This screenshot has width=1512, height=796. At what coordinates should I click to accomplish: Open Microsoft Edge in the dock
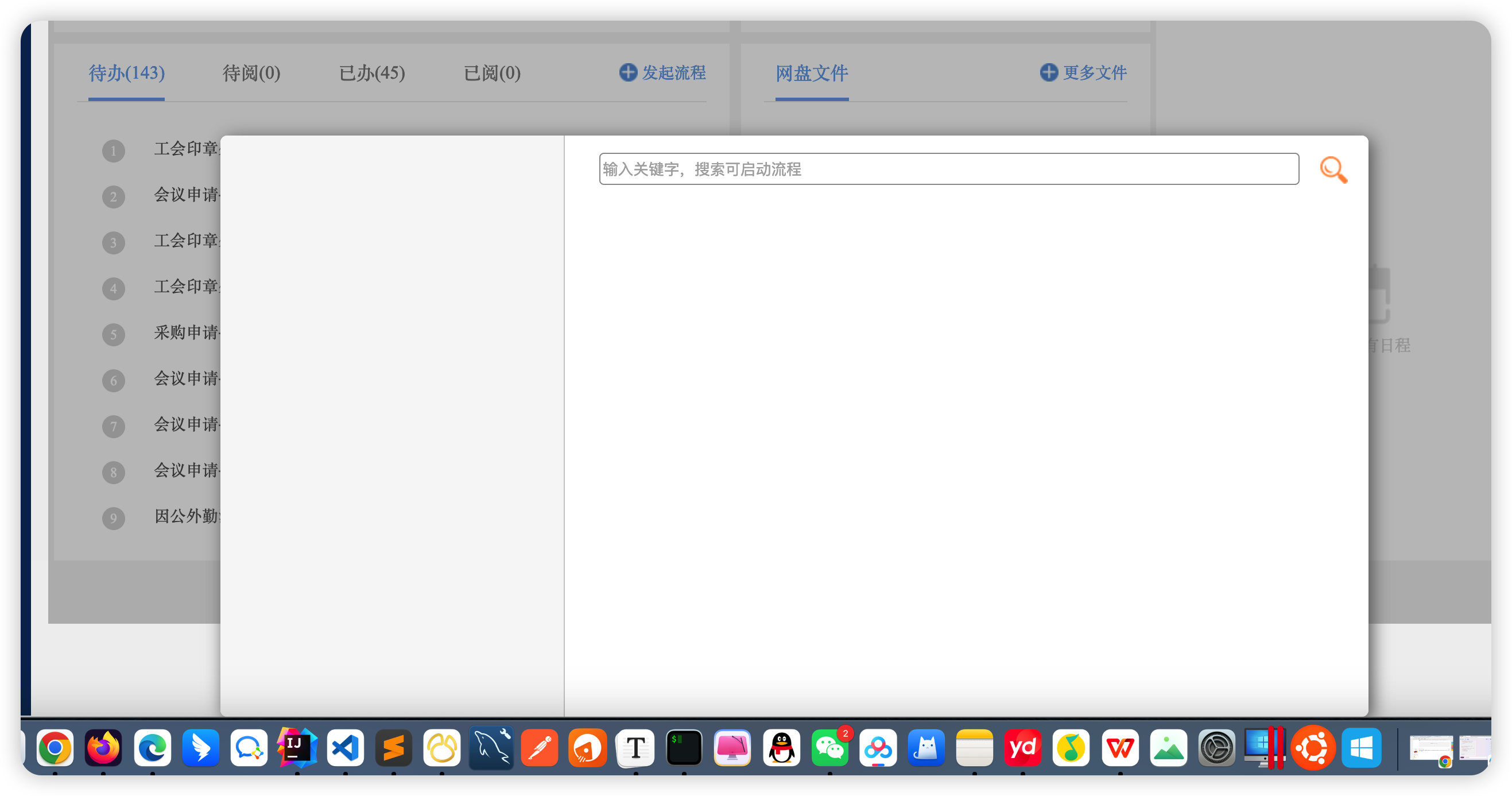pyautogui.click(x=152, y=748)
